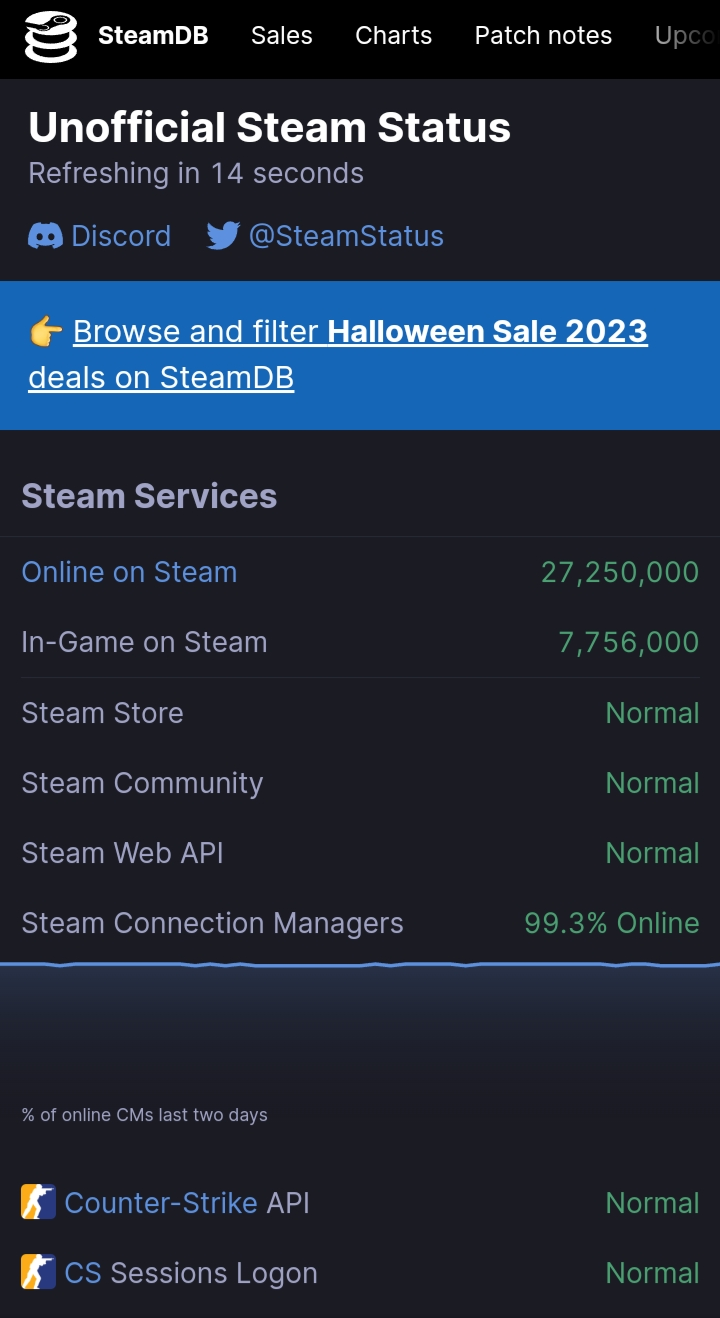Click the pointing hand emoji

pos(46,332)
